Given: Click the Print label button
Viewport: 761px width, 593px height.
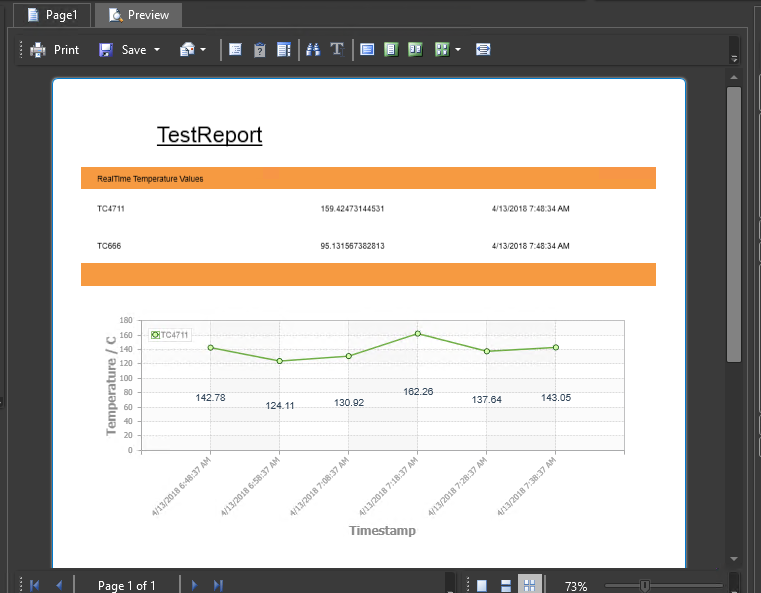Looking at the screenshot, I should 66,49.
